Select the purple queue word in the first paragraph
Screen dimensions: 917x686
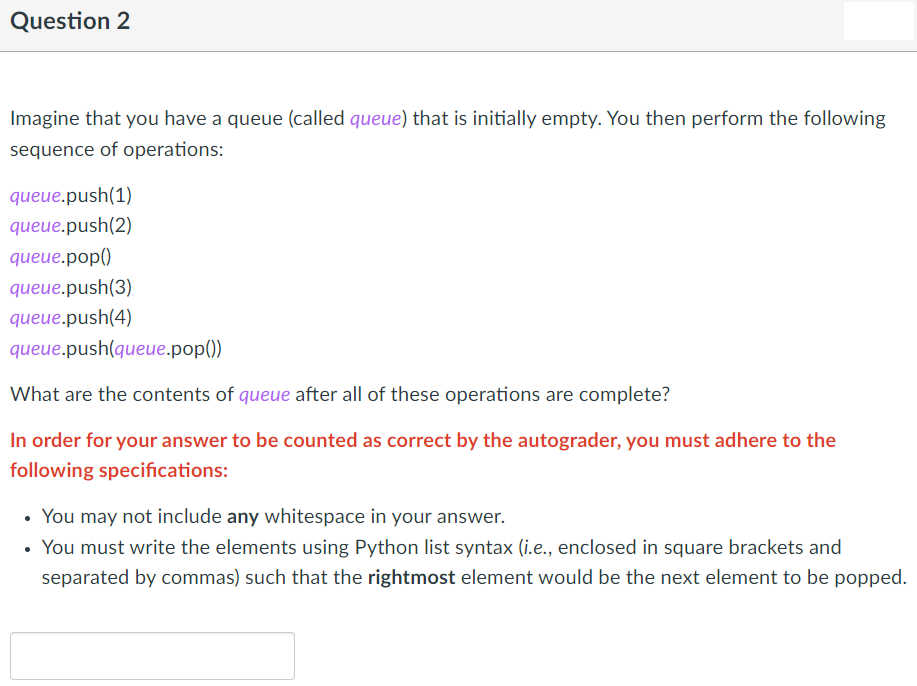coord(375,118)
